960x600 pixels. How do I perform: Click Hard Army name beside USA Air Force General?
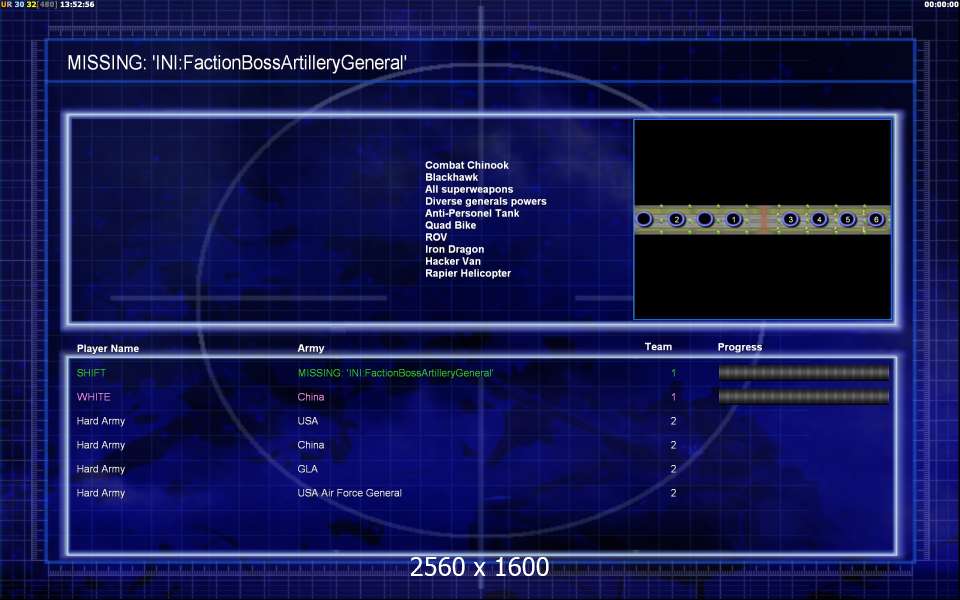[x=101, y=493]
